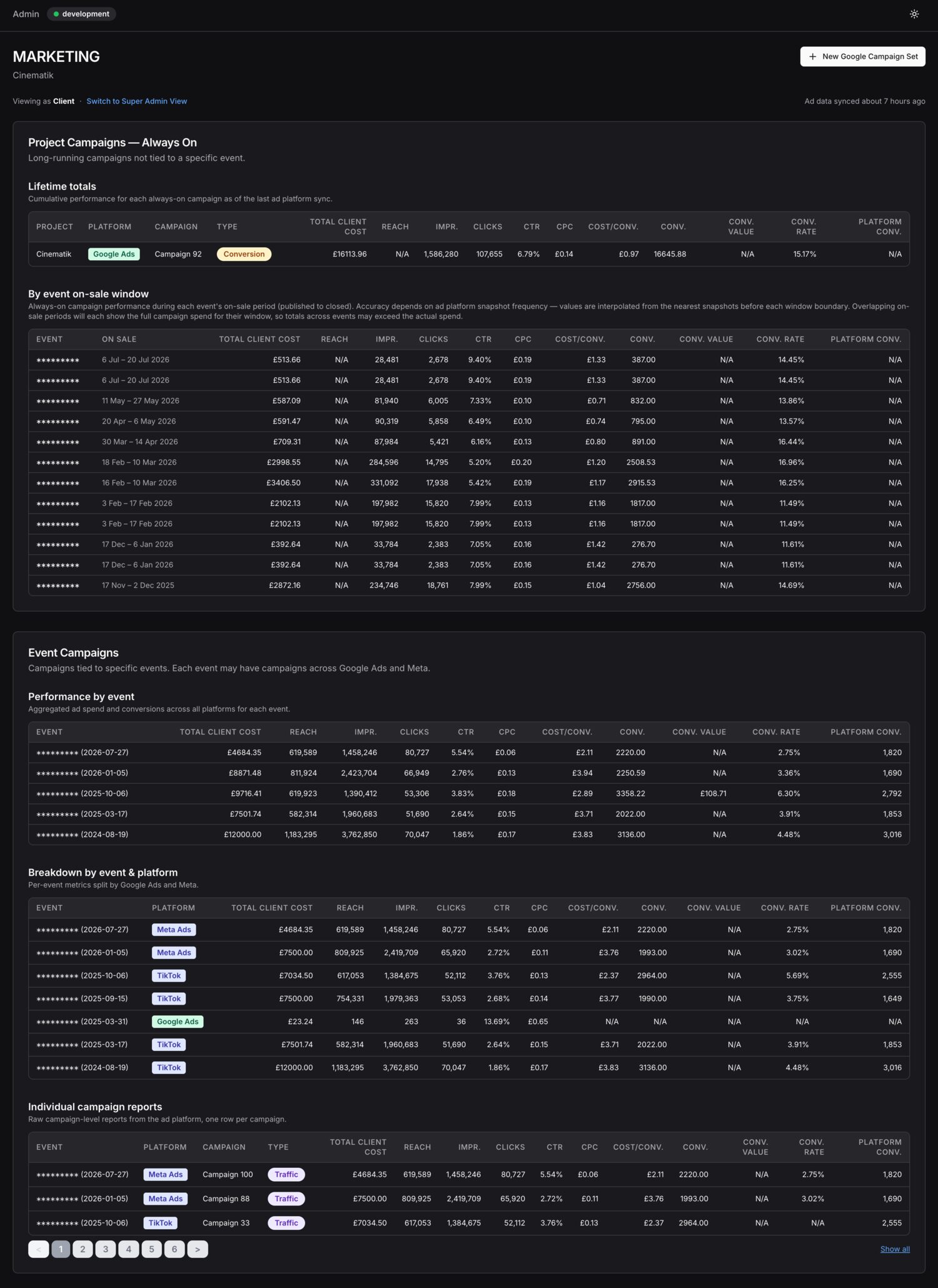Click the Show all link

[x=895, y=1249]
